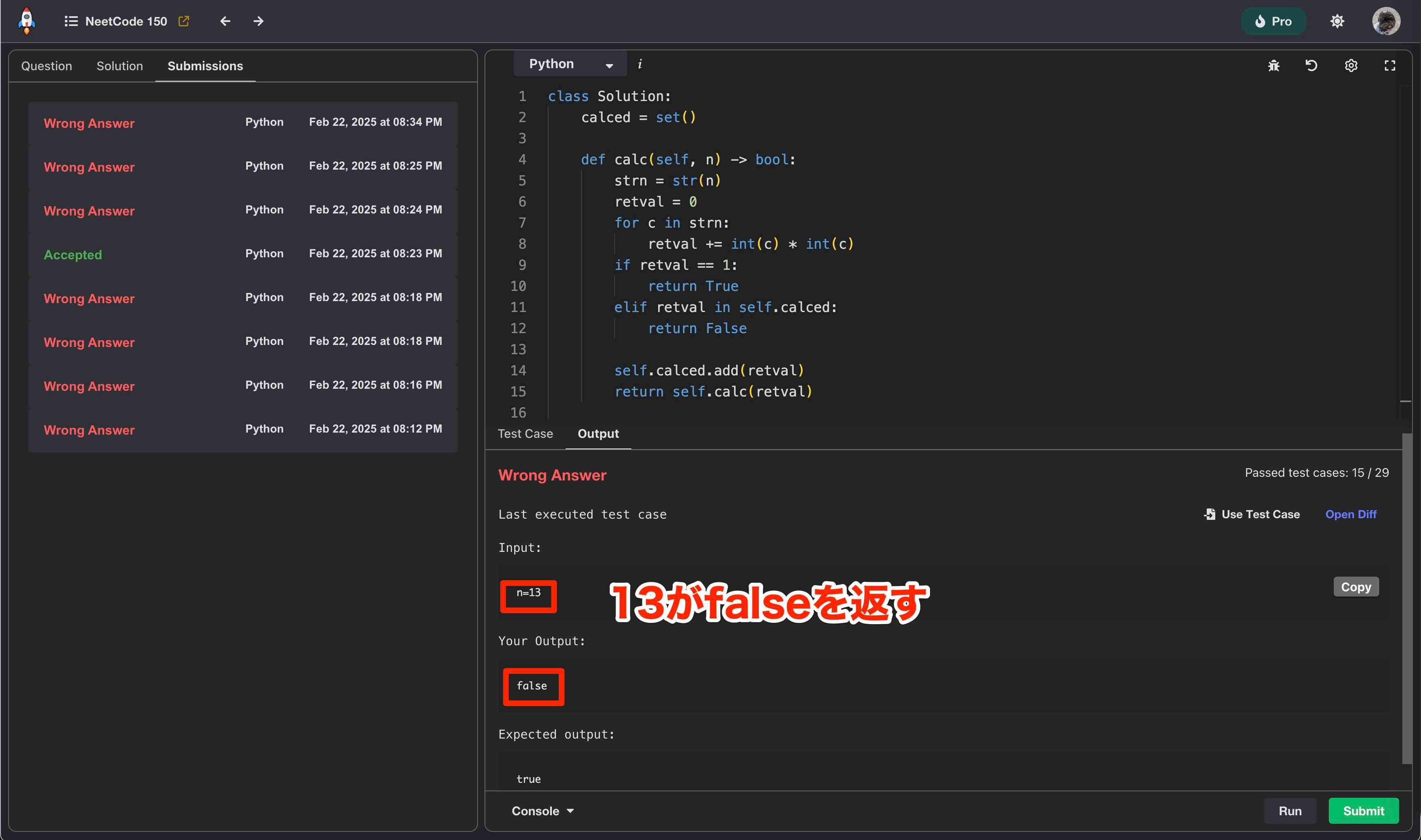The image size is (1421, 840).
Task: Switch to the Question tab
Action: 46,66
